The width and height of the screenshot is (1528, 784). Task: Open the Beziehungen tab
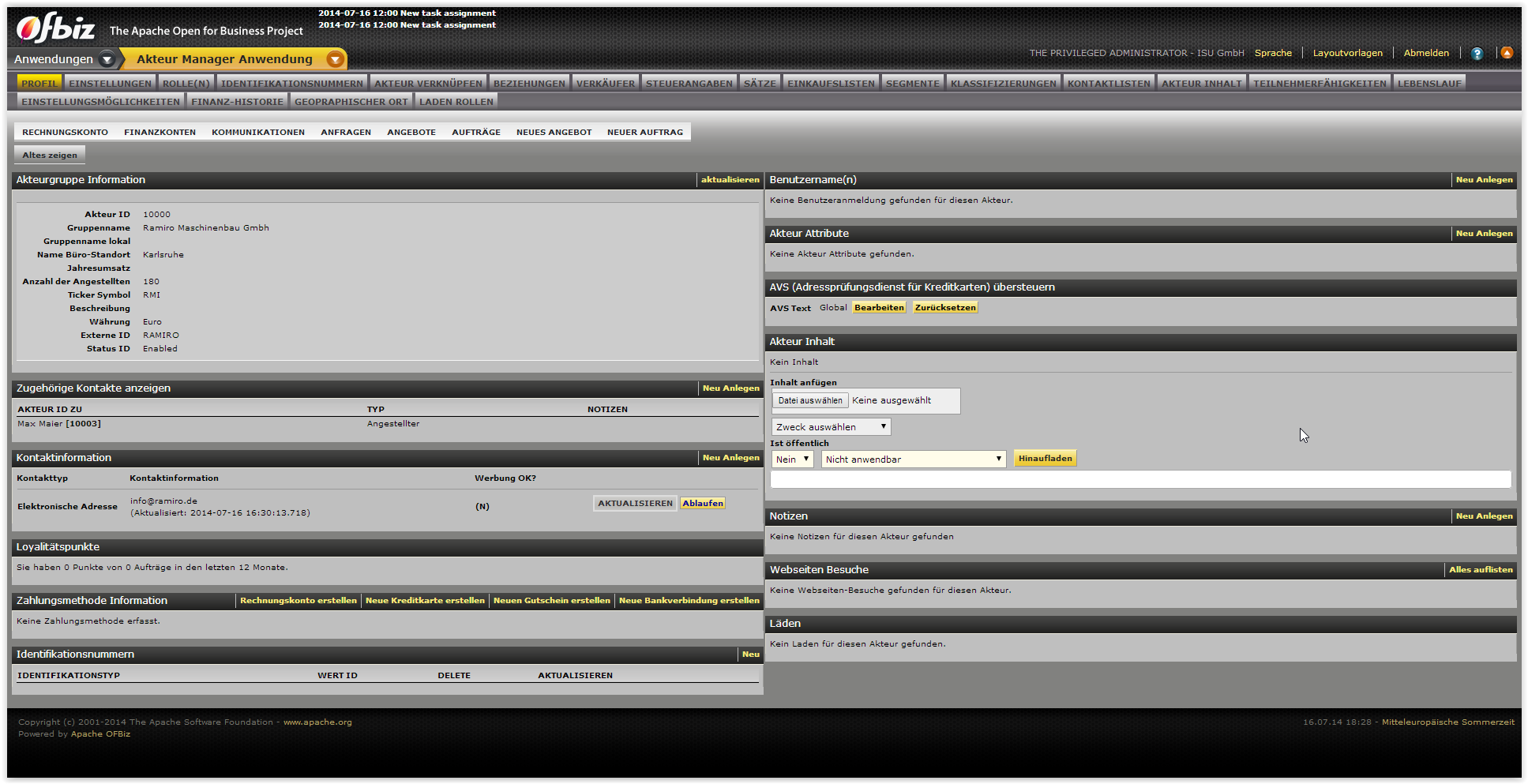pos(529,83)
